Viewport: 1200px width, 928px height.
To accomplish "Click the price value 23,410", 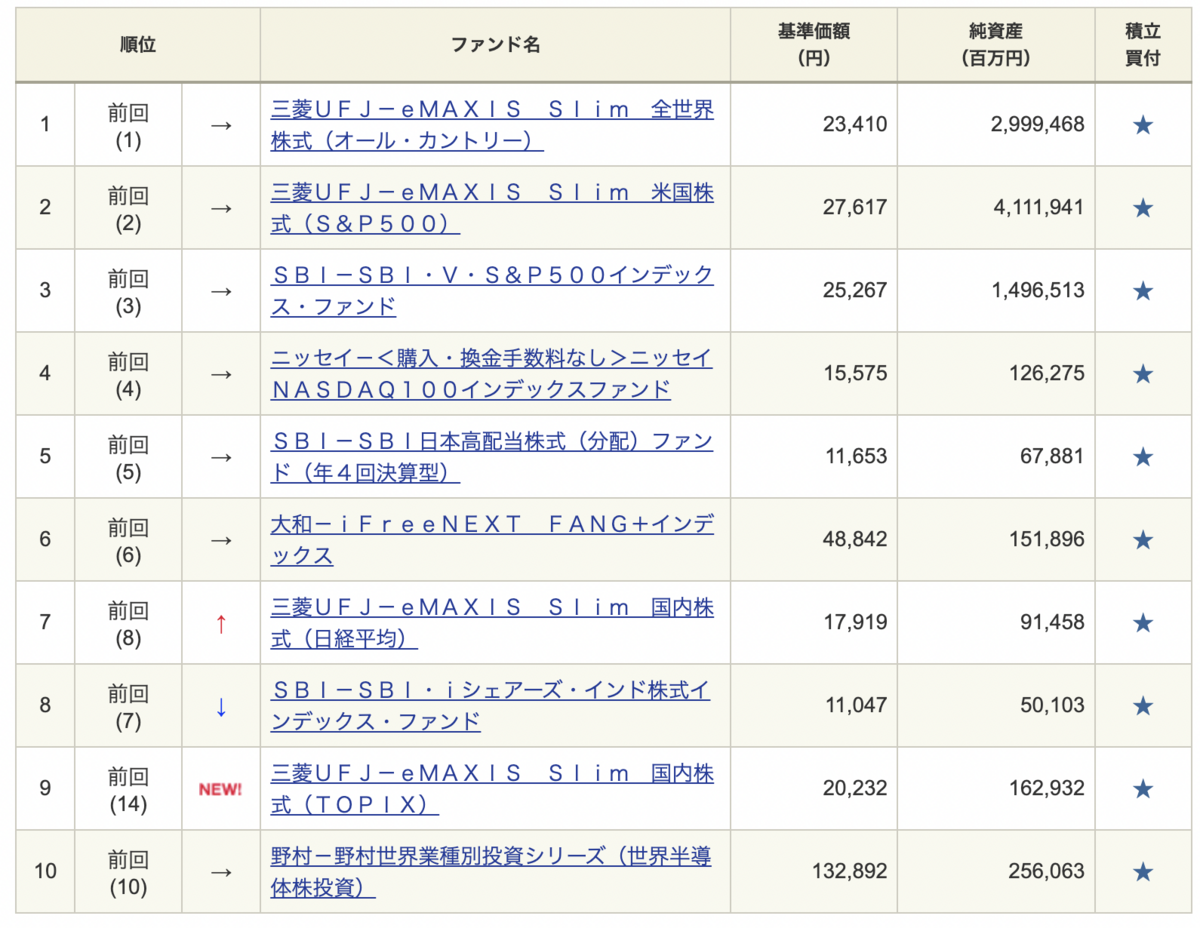I will pos(855,125).
